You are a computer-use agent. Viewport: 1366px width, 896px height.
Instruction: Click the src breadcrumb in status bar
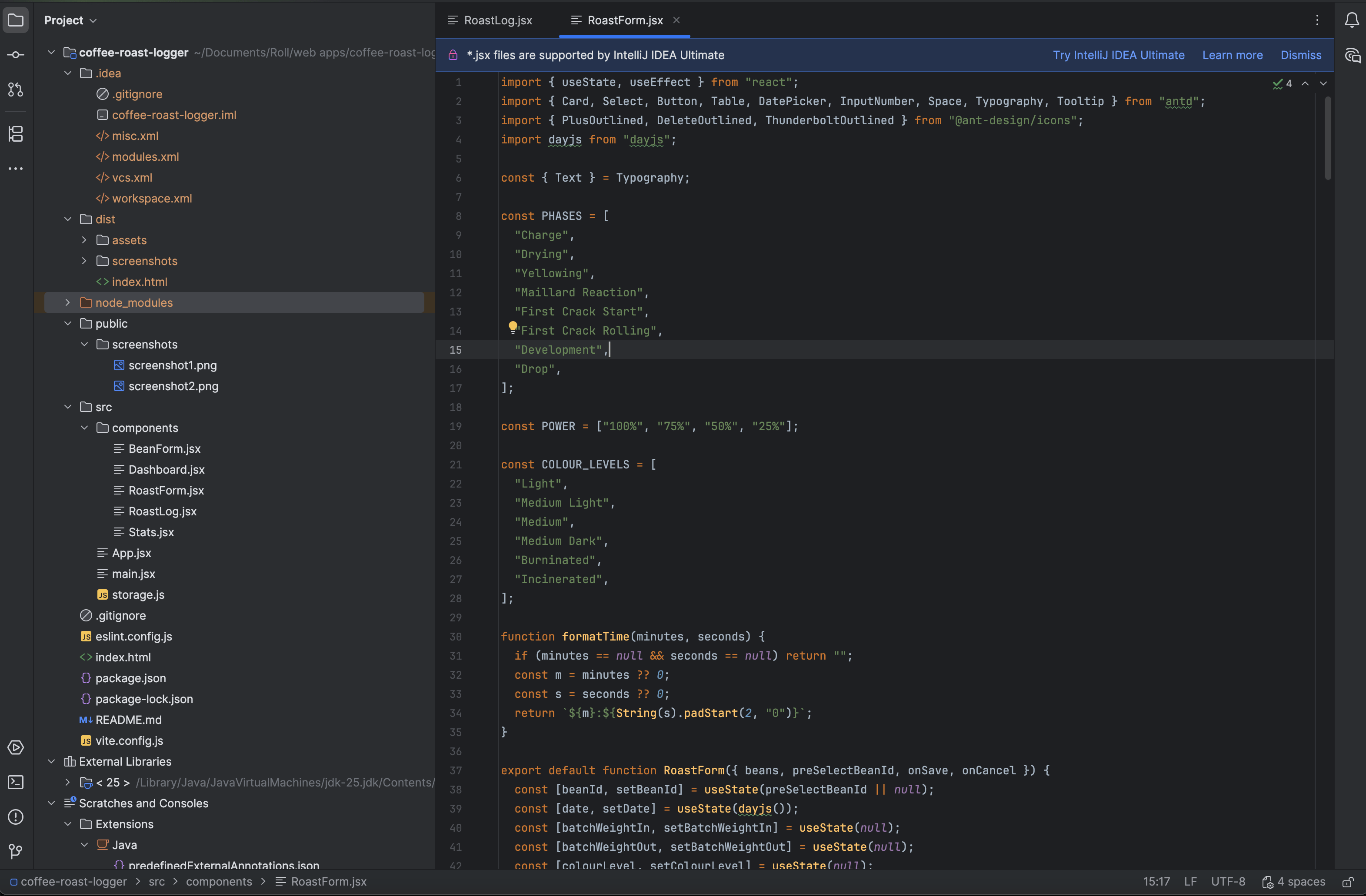(x=157, y=882)
